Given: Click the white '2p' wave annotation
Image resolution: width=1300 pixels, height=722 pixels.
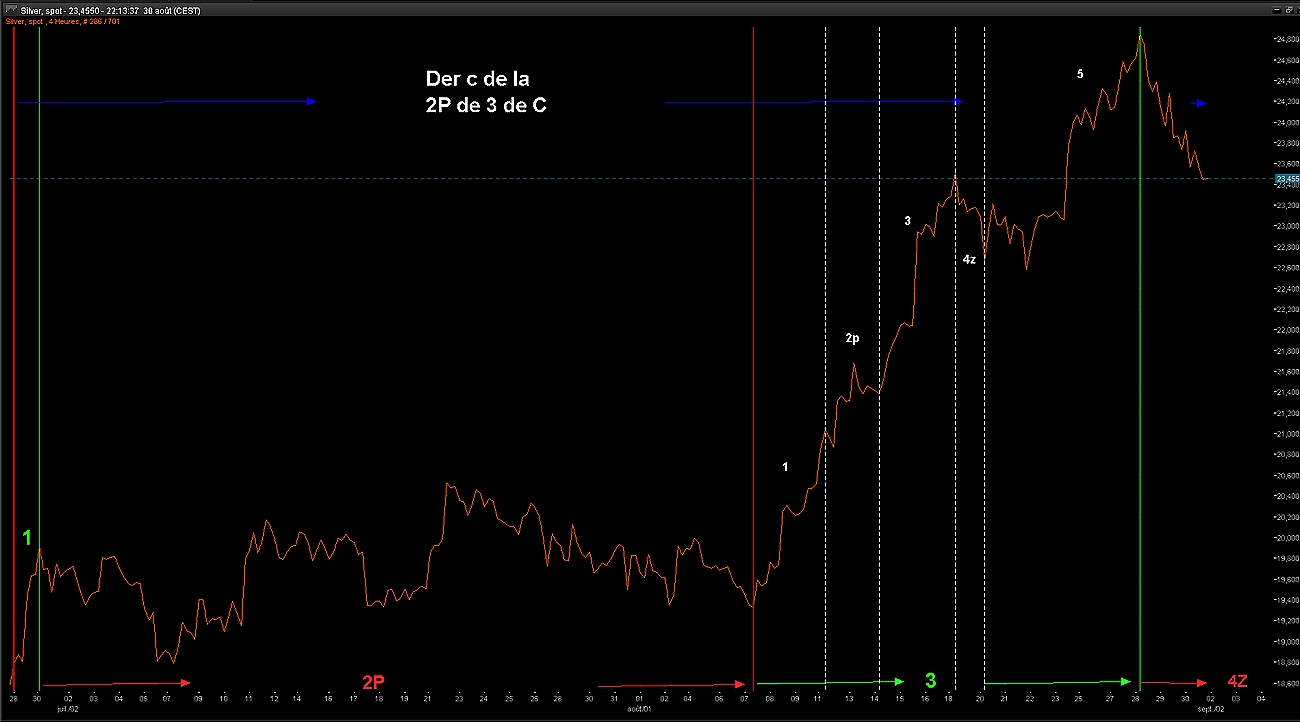Looking at the screenshot, I should [852, 339].
